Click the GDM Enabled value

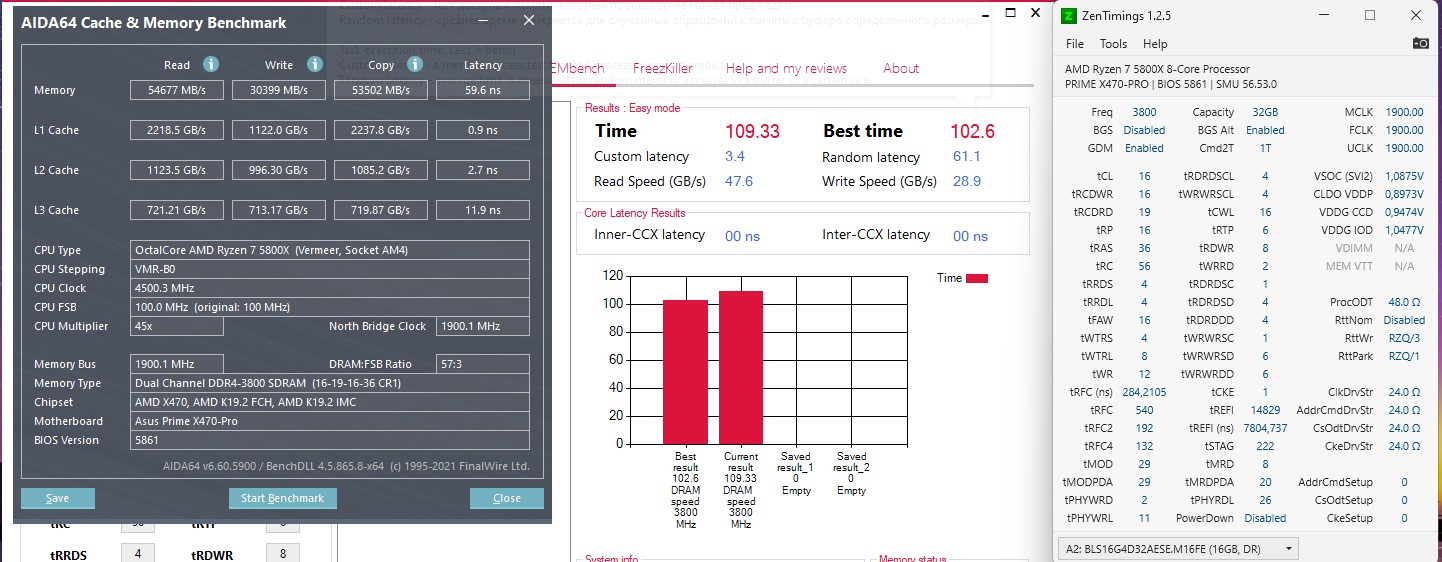1144,148
